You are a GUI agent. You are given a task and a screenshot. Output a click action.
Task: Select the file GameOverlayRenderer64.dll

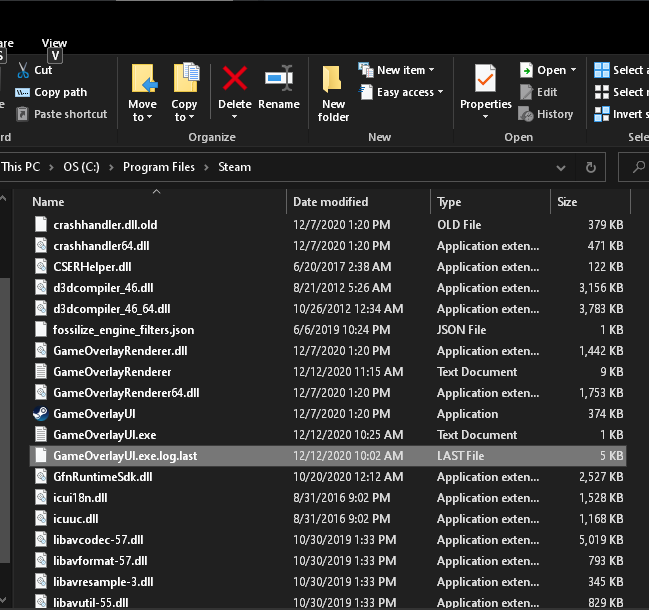[328, 393]
